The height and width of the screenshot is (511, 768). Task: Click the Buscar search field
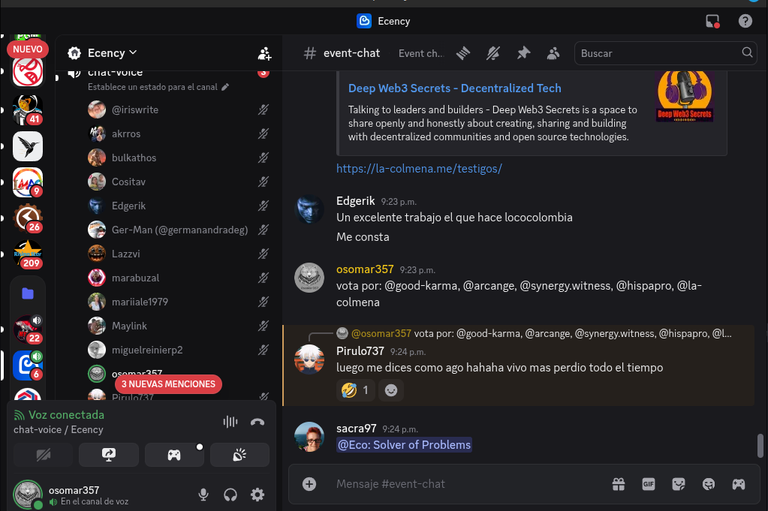[x=665, y=53]
